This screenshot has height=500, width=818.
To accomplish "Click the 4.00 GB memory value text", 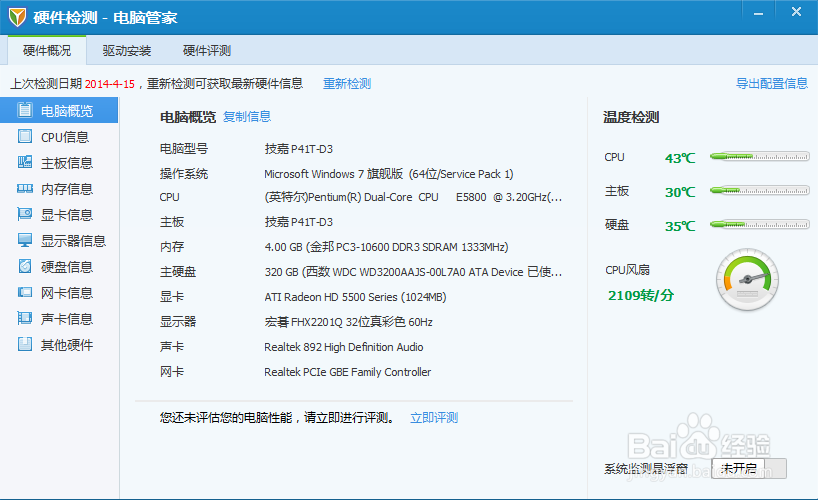I will point(386,247).
